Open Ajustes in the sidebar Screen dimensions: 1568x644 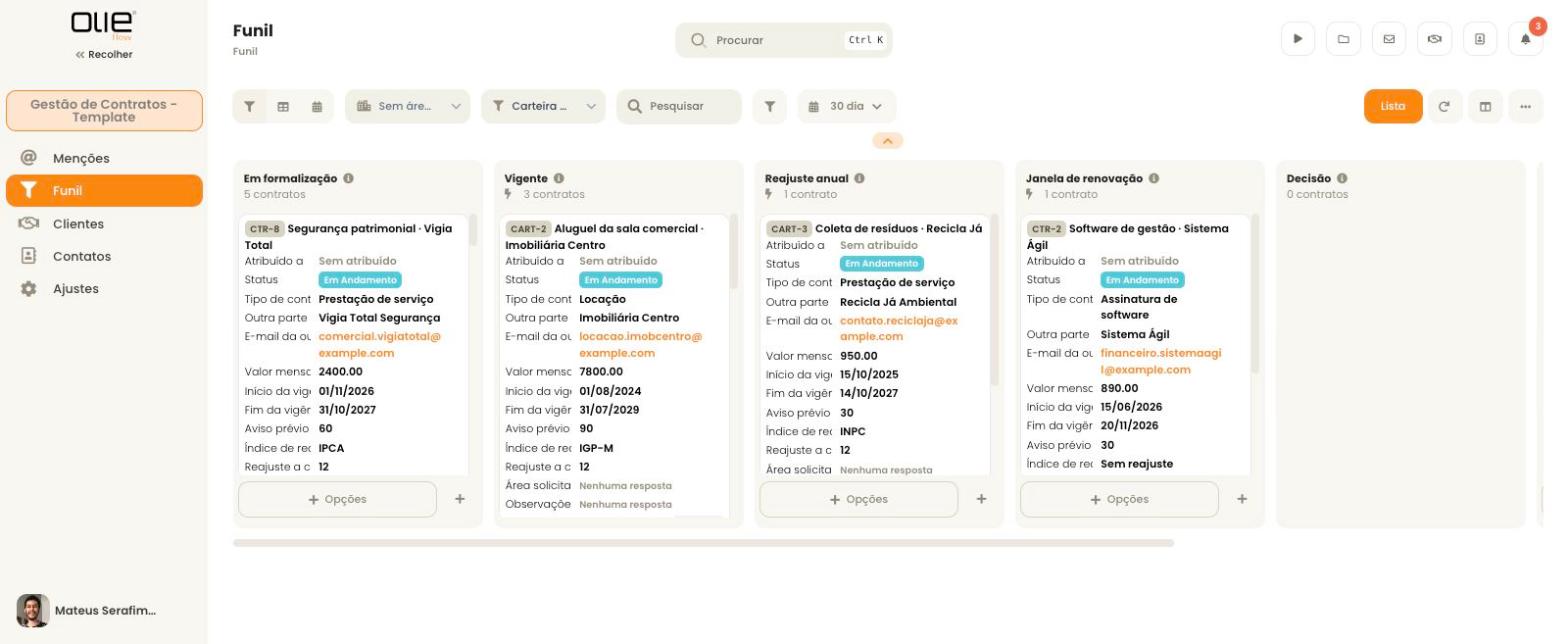coord(104,288)
